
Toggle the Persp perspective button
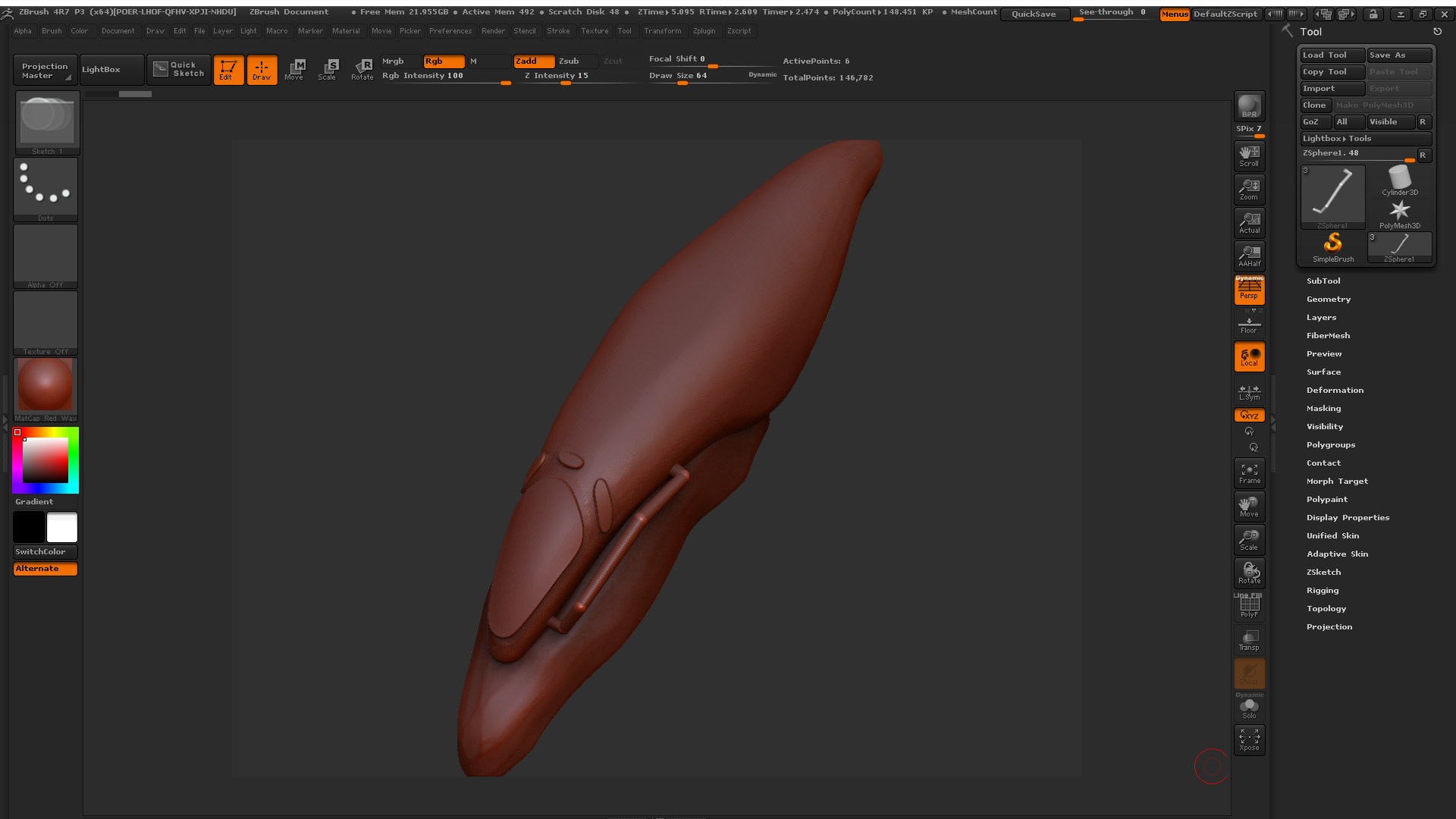[1249, 289]
